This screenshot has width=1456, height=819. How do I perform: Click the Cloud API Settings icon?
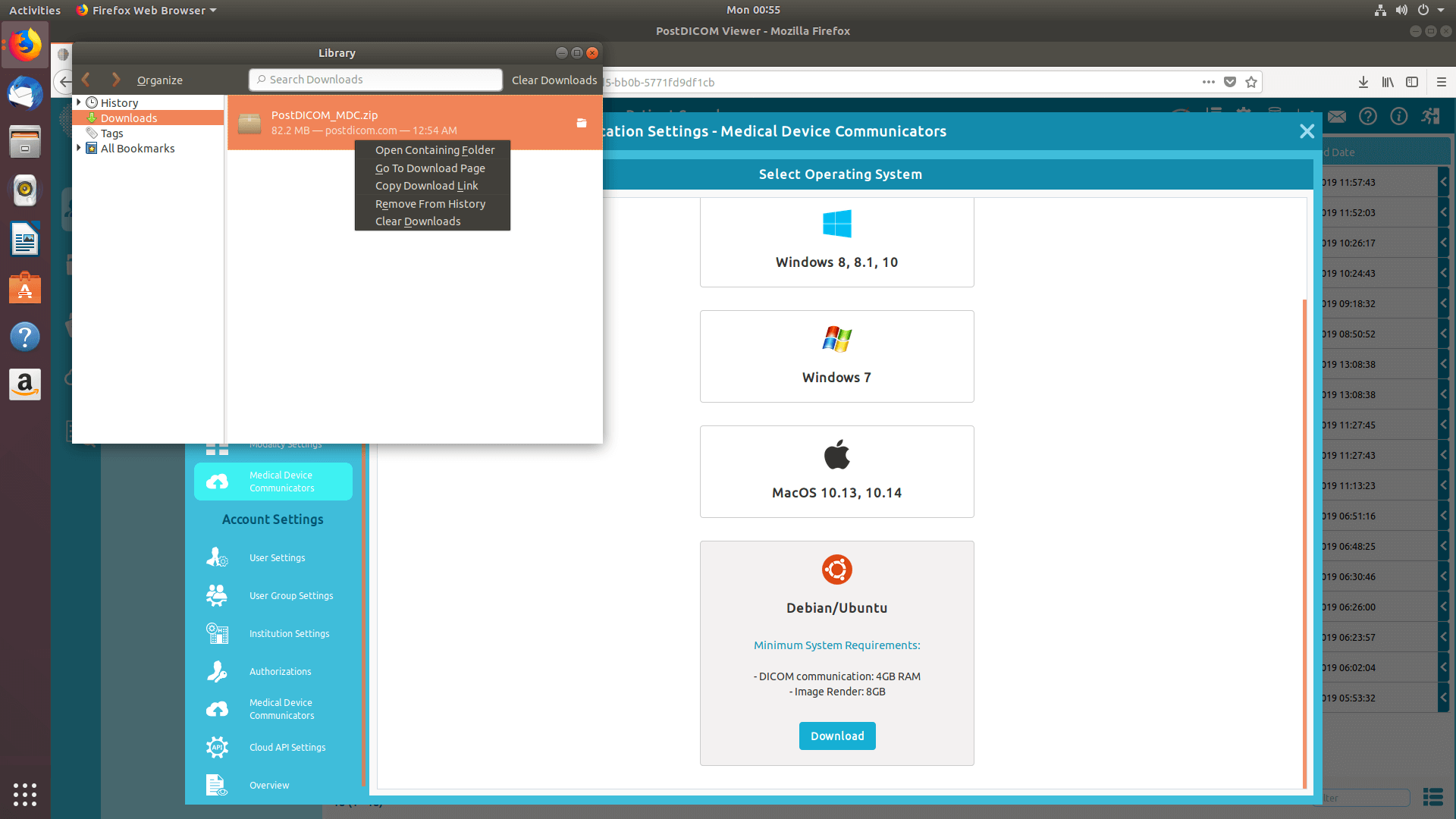(x=217, y=747)
